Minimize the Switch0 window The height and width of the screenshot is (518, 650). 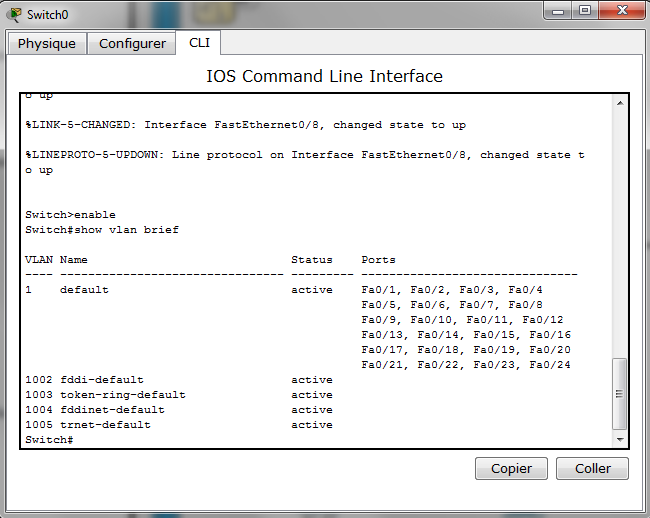click(x=558, y=11)
